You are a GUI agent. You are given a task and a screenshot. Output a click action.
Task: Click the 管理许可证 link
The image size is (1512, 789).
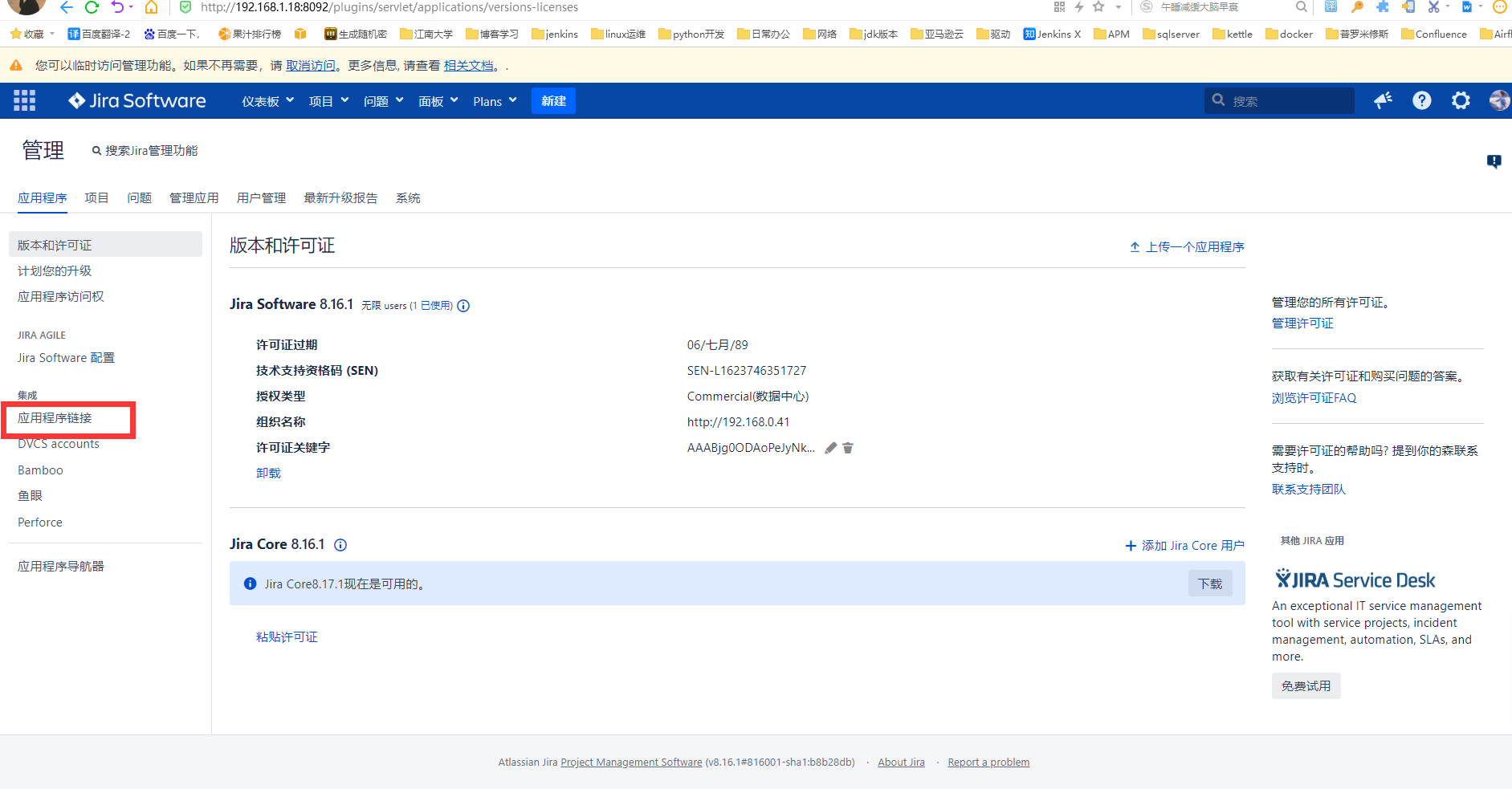1302,323
